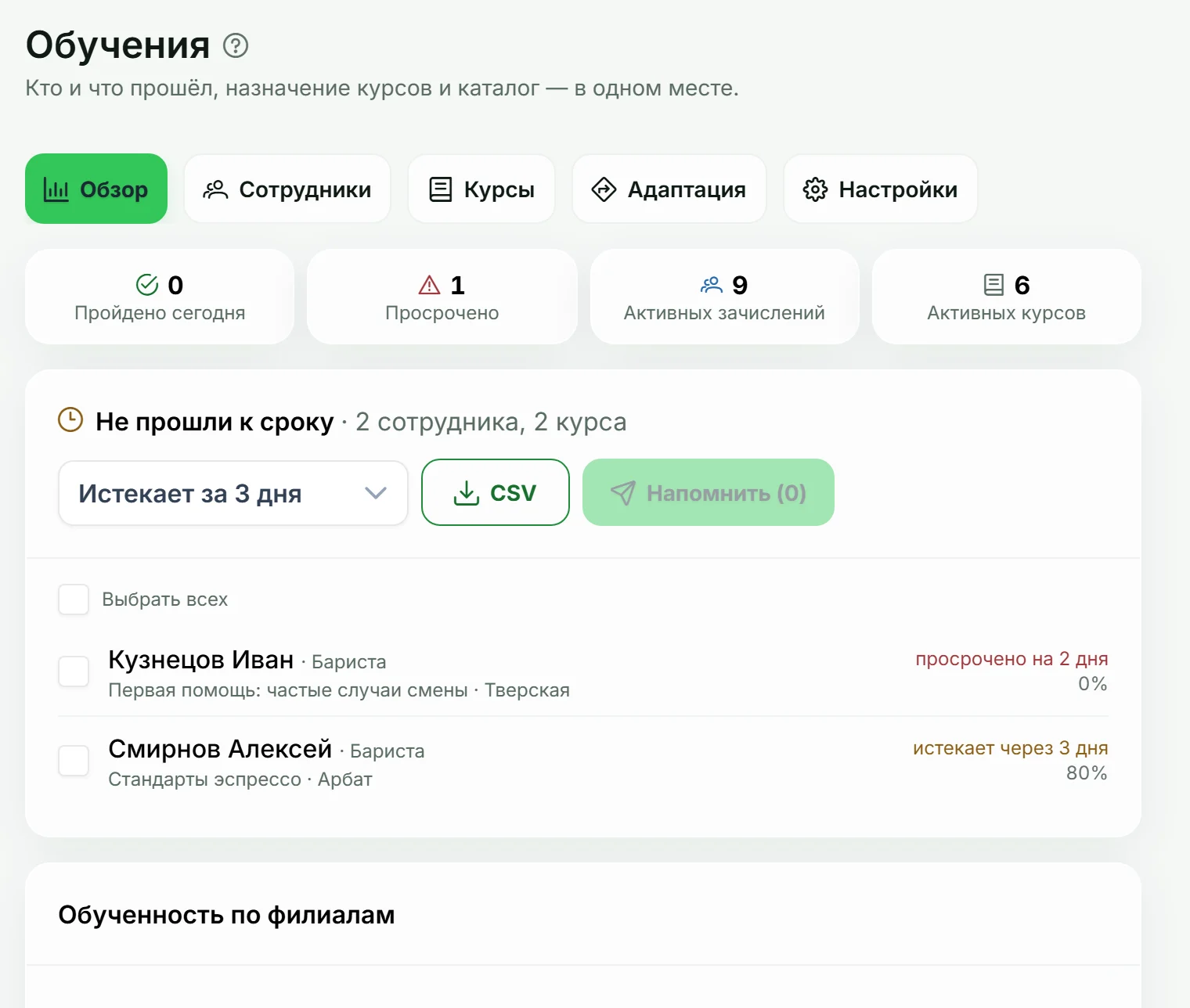Screen dimensions: 1190x1008
Task: Click the paper plane icon in Напомнить button
Action: (623, 493)
